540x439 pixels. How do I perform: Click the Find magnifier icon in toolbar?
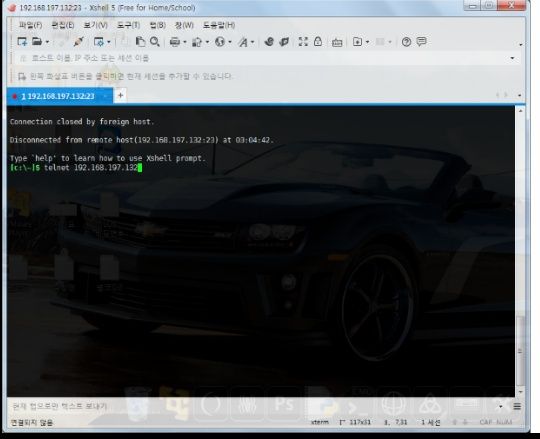pyautogui.click(x=155, y=42)
